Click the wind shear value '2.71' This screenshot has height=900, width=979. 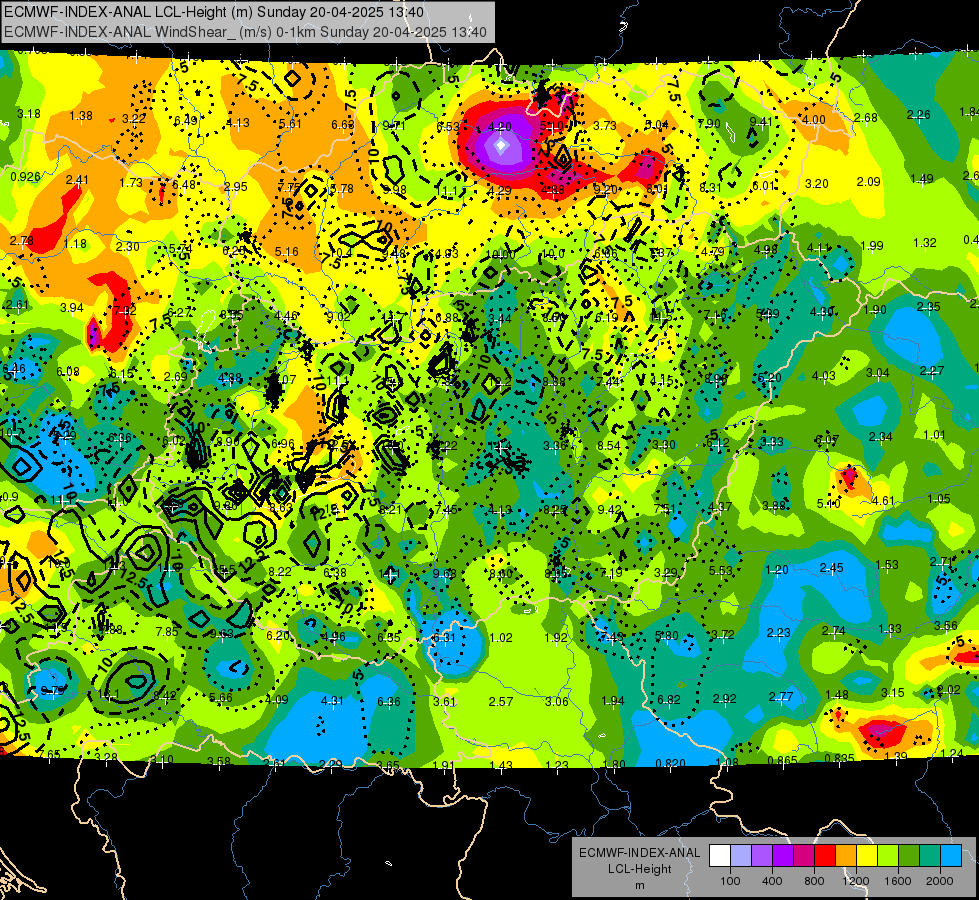coord(942,562)
